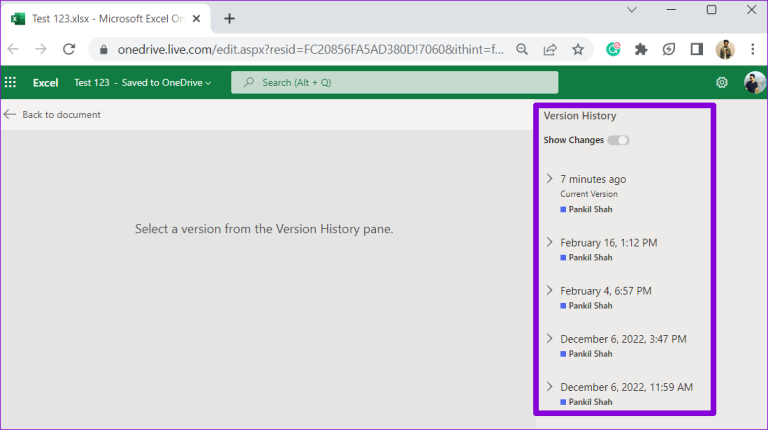Open the Excel app launcher grid
Image resolution: width=768 pixels, height=430 pixels.
point(11,83)
